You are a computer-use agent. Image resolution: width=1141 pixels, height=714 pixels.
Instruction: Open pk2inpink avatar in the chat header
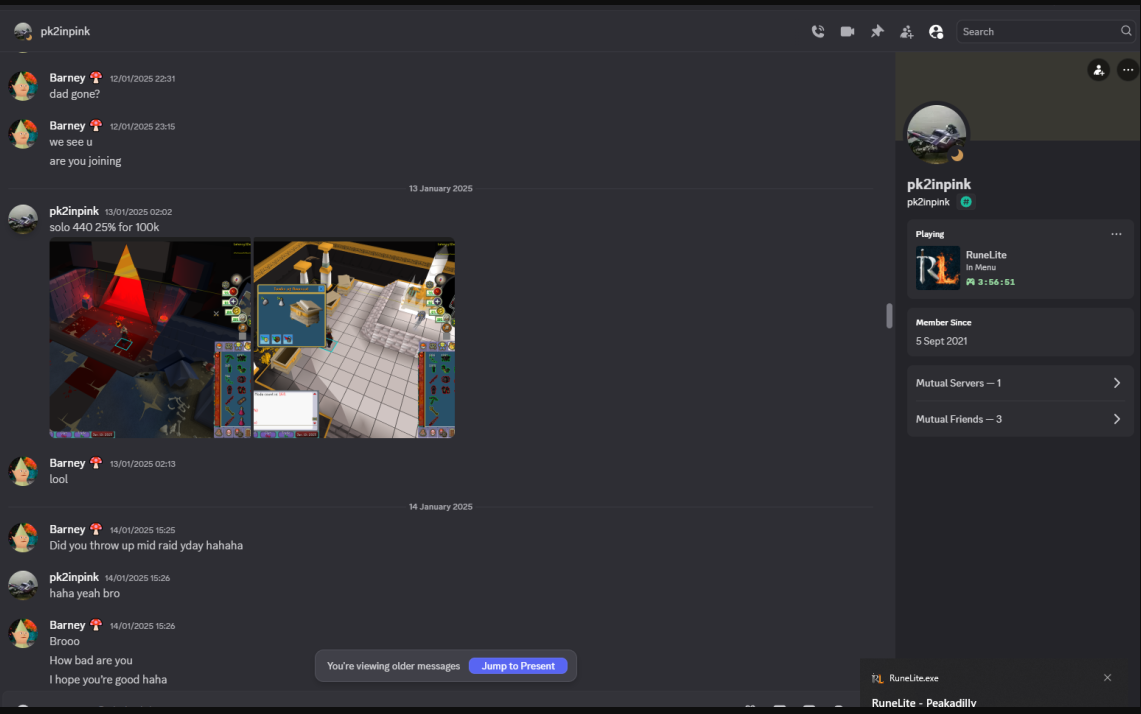tap(23, 31)
